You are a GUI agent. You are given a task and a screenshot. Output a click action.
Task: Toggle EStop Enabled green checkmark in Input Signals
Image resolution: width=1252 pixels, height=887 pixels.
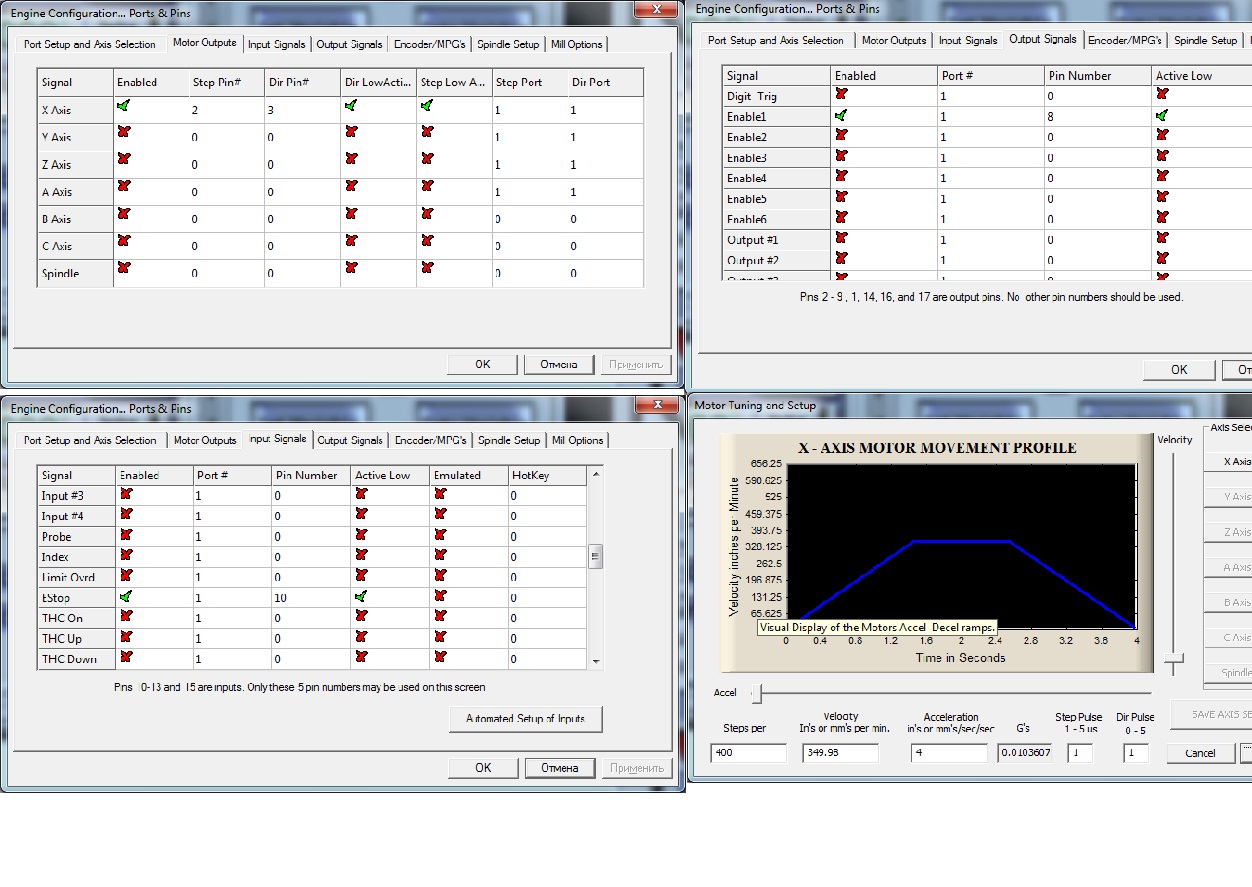(126, 595)
